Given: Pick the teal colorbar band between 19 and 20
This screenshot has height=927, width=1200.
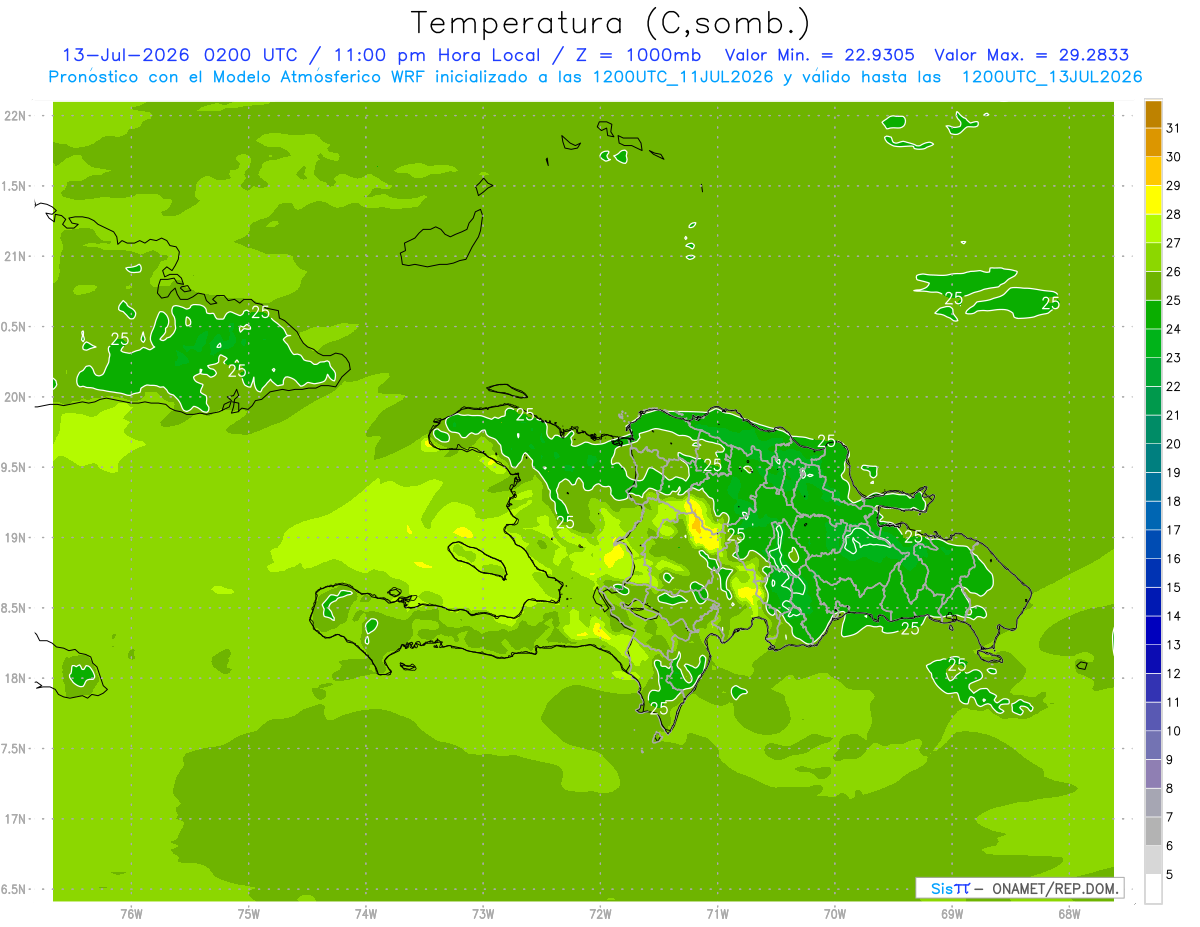Looking at the screenshot, I should (x=1153, y=458).
